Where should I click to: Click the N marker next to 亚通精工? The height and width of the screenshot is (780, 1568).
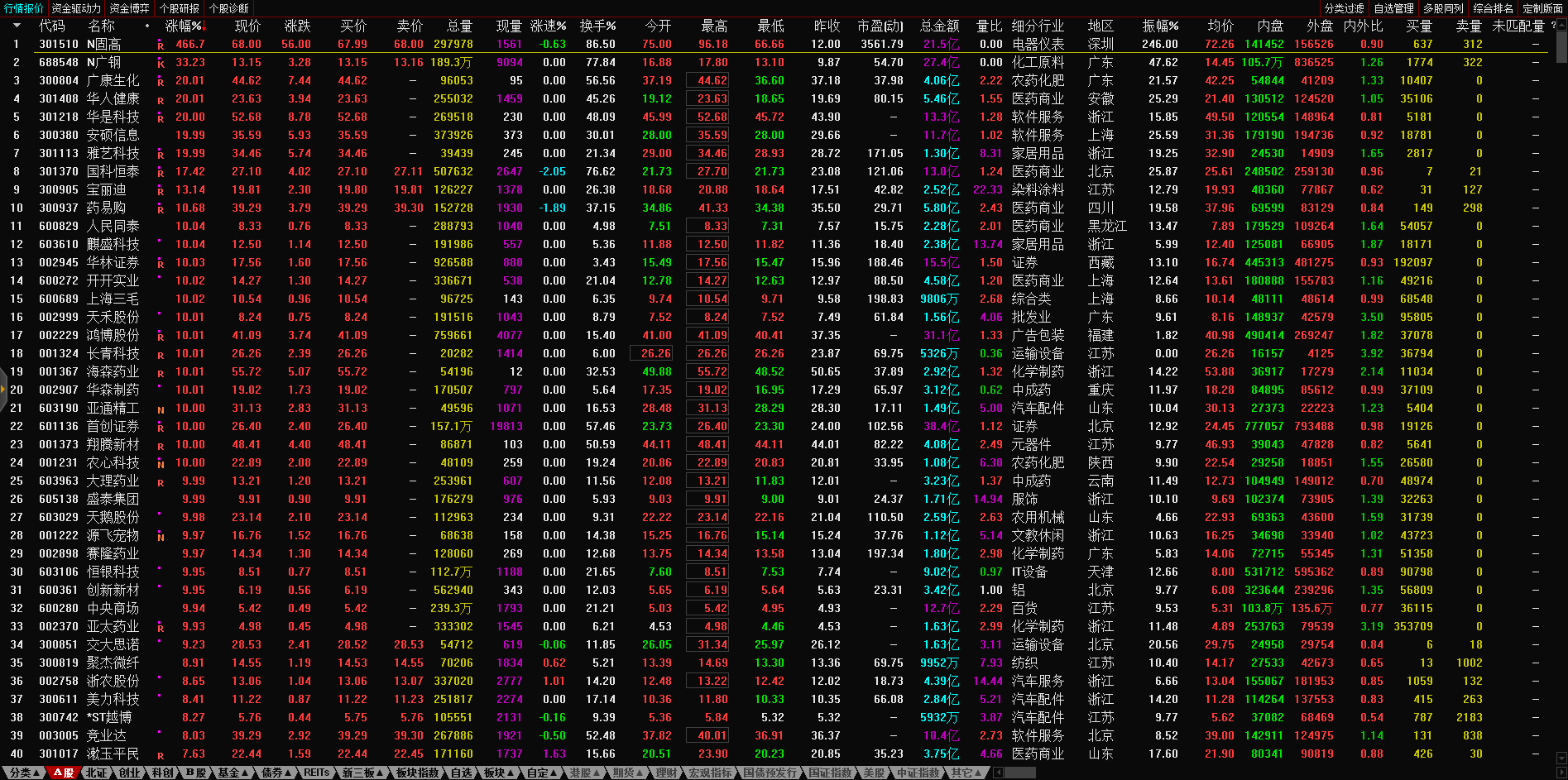pyautogui.click(x=161, y=409)
